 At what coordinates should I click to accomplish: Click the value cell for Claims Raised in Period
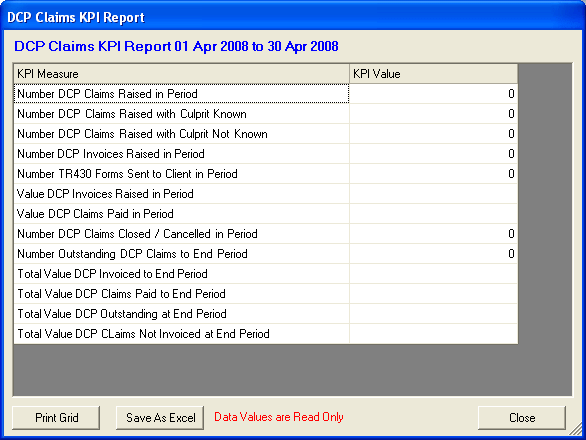tap(434, 94)
